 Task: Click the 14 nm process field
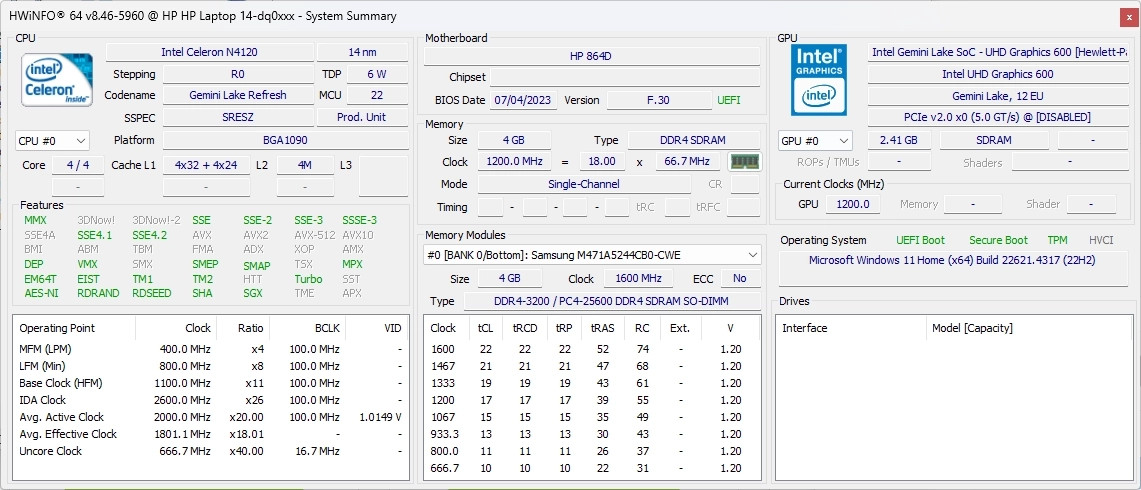(x=362, y=52)
